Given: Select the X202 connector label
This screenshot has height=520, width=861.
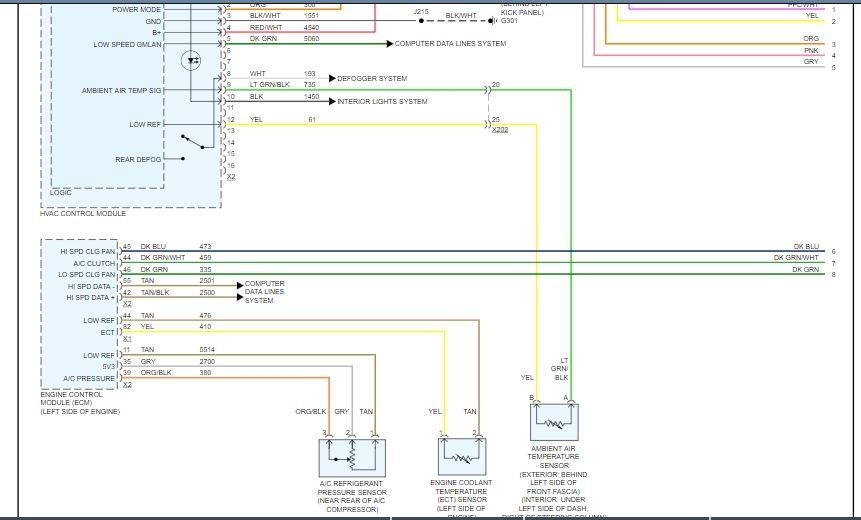Looking at the screenshot, I should point(499,129).
